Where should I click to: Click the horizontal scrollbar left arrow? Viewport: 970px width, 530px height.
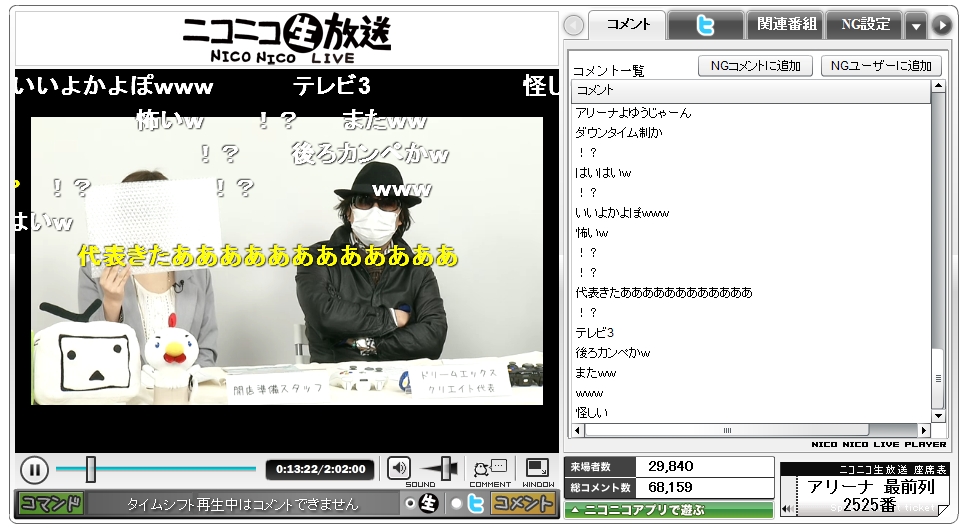[x=578, y=430]
